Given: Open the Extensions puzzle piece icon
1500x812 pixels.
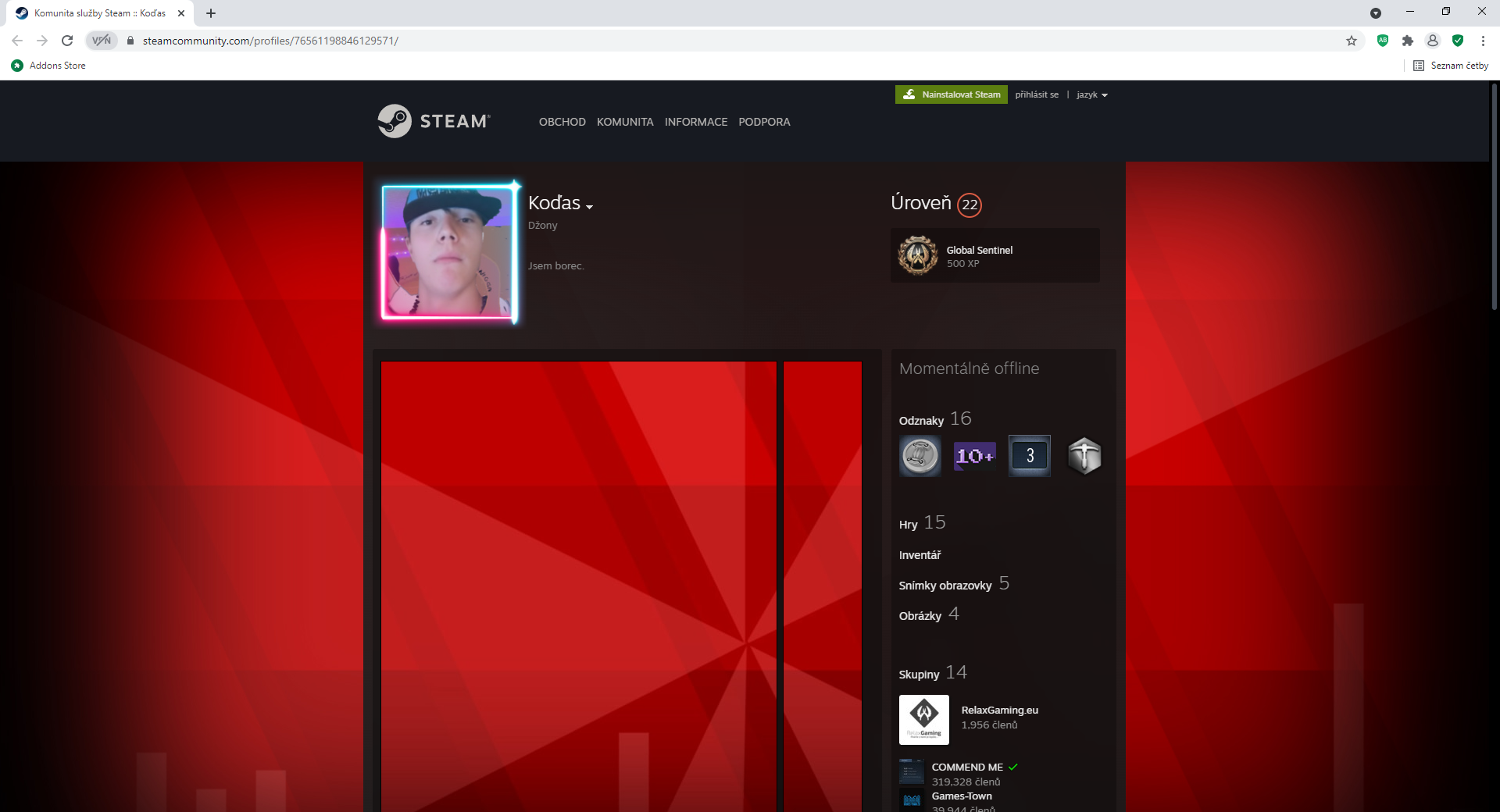Looking at the screenshot, I should pos(1408,41).
